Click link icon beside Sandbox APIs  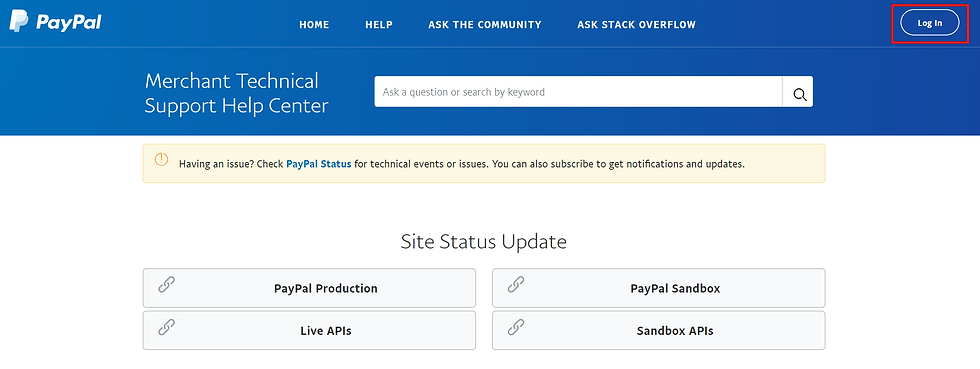point(516,327)
